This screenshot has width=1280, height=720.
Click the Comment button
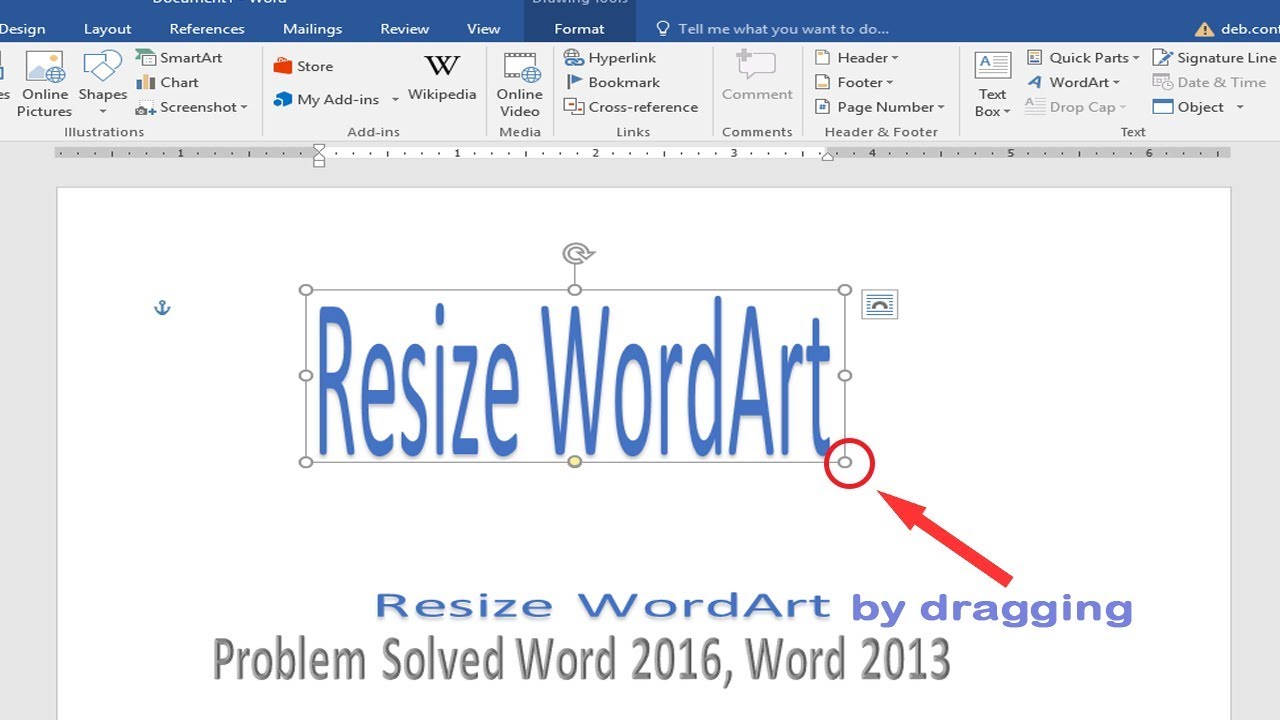(757, 77)
